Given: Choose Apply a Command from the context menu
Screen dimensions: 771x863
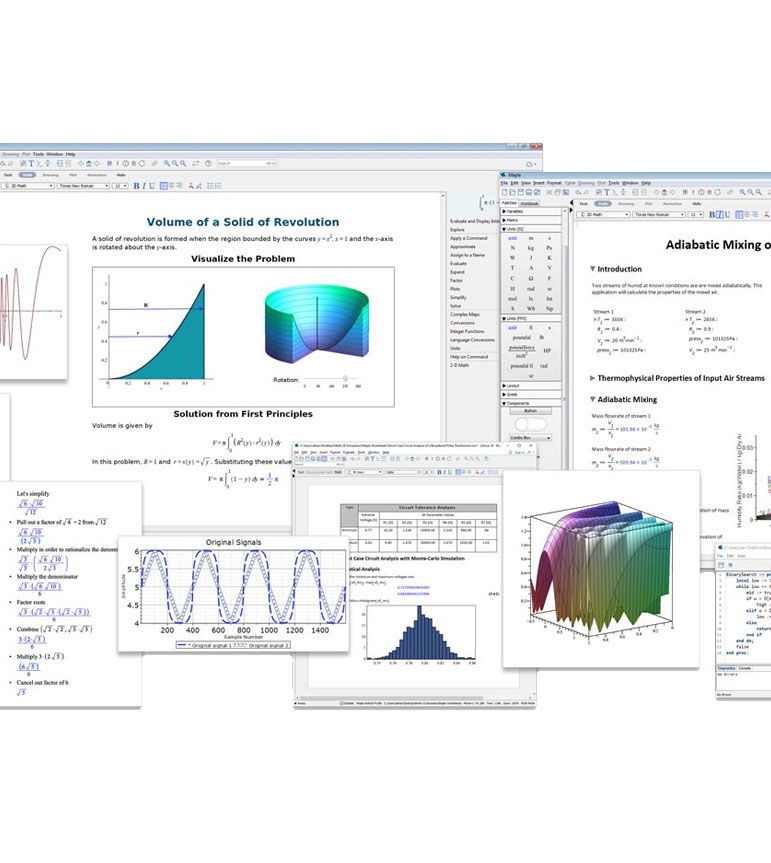Looking at the screenshot, I should coord(469,238).
